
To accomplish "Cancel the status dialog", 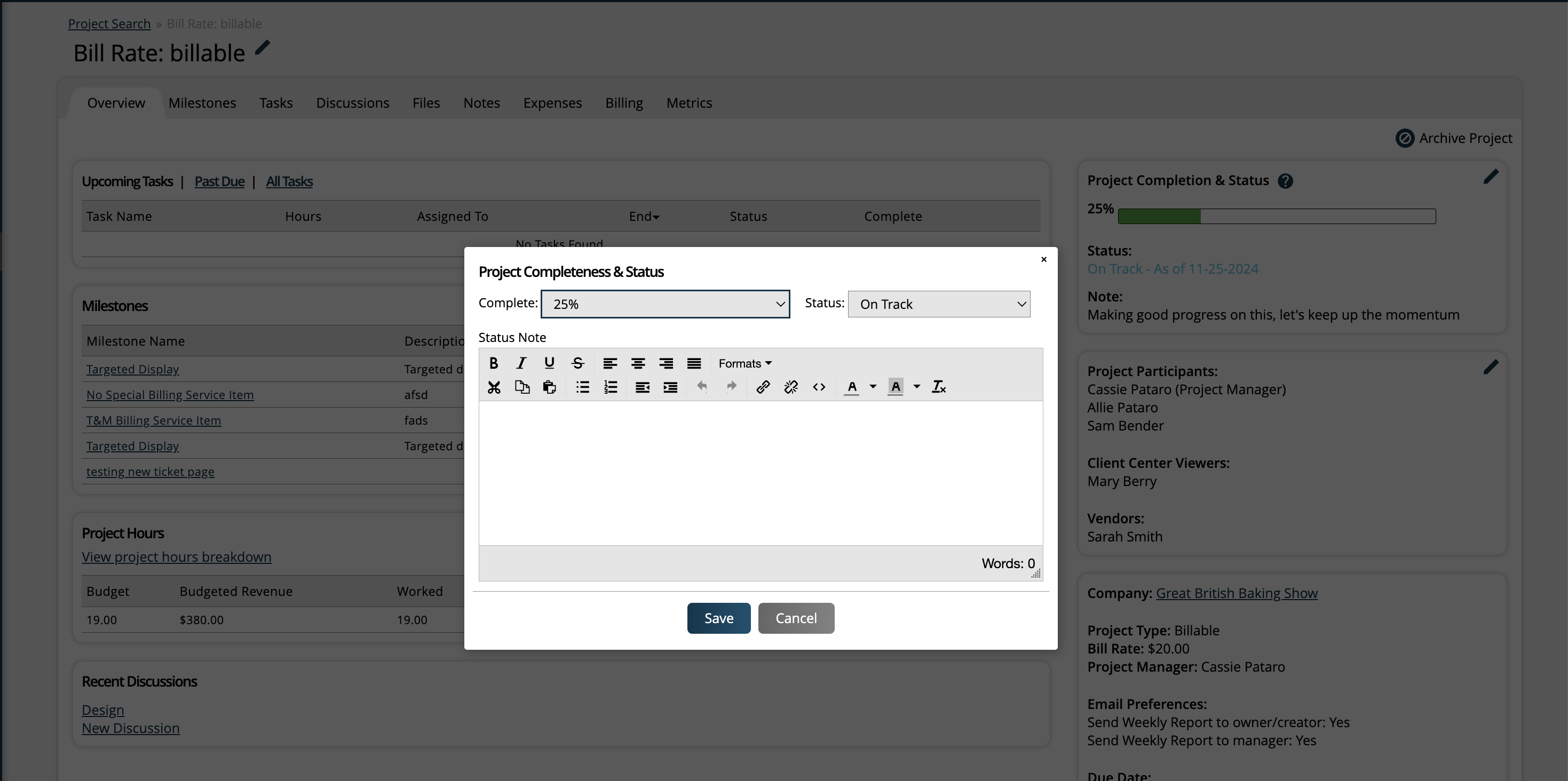I will 796,618.
